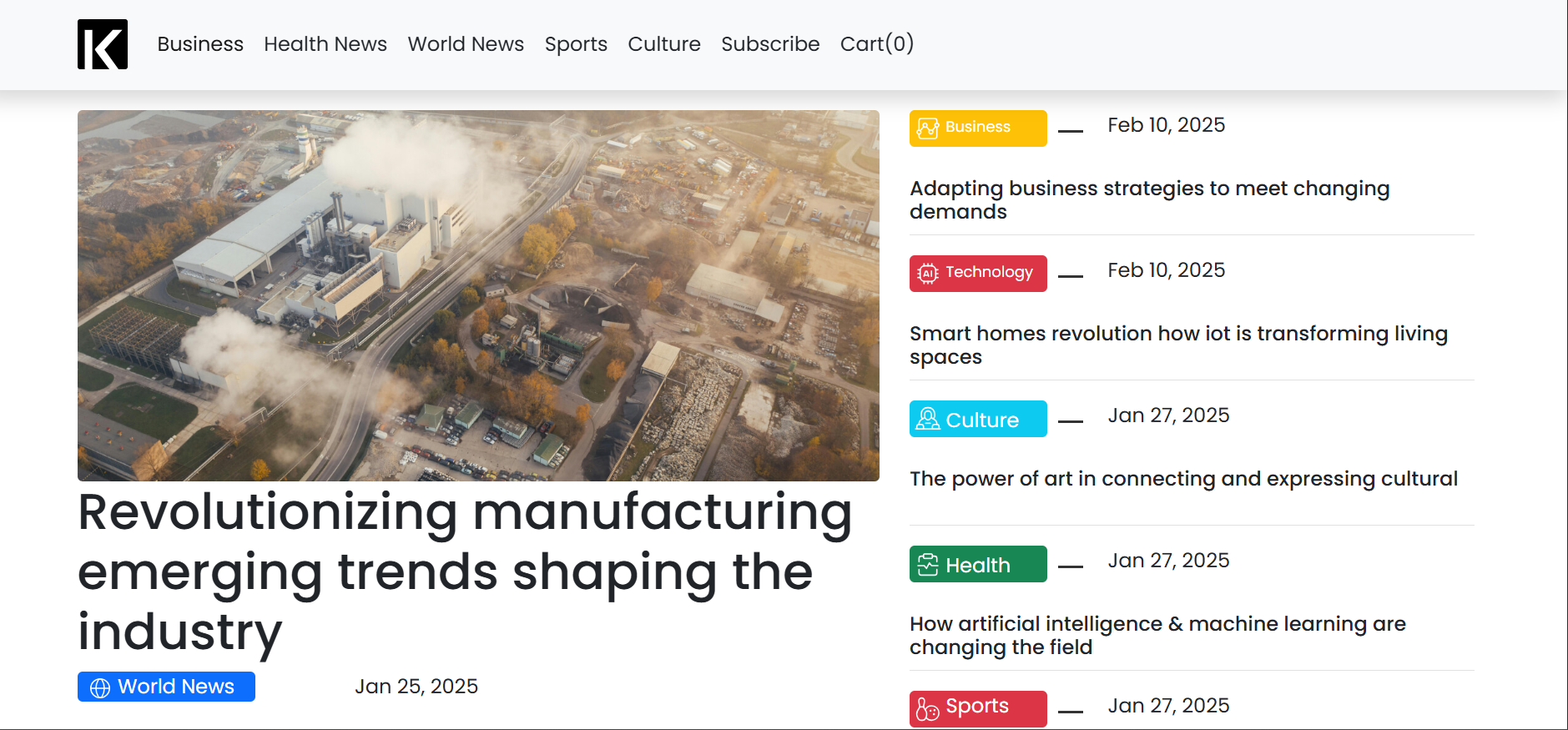The height and width of the screenshot is (730, 1568).
Task: Select the Business briefcase badge icon
Action: (929, 128)
